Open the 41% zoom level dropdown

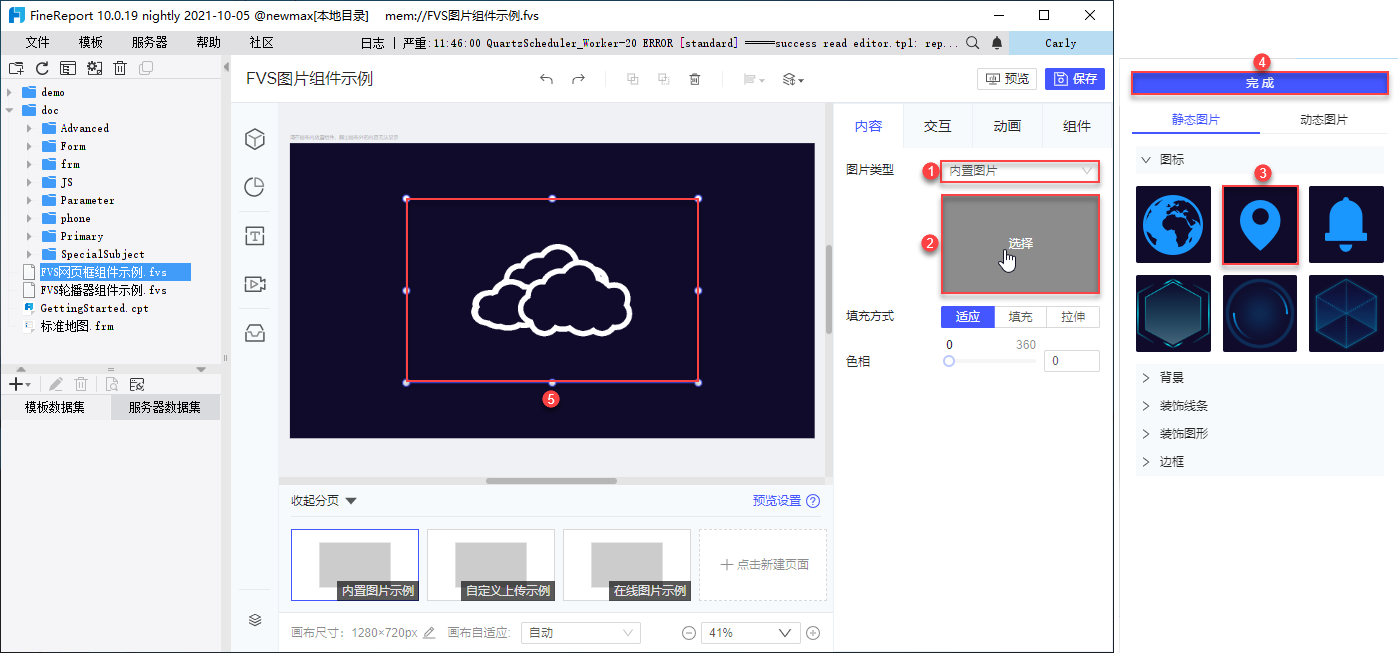point(751,633)
